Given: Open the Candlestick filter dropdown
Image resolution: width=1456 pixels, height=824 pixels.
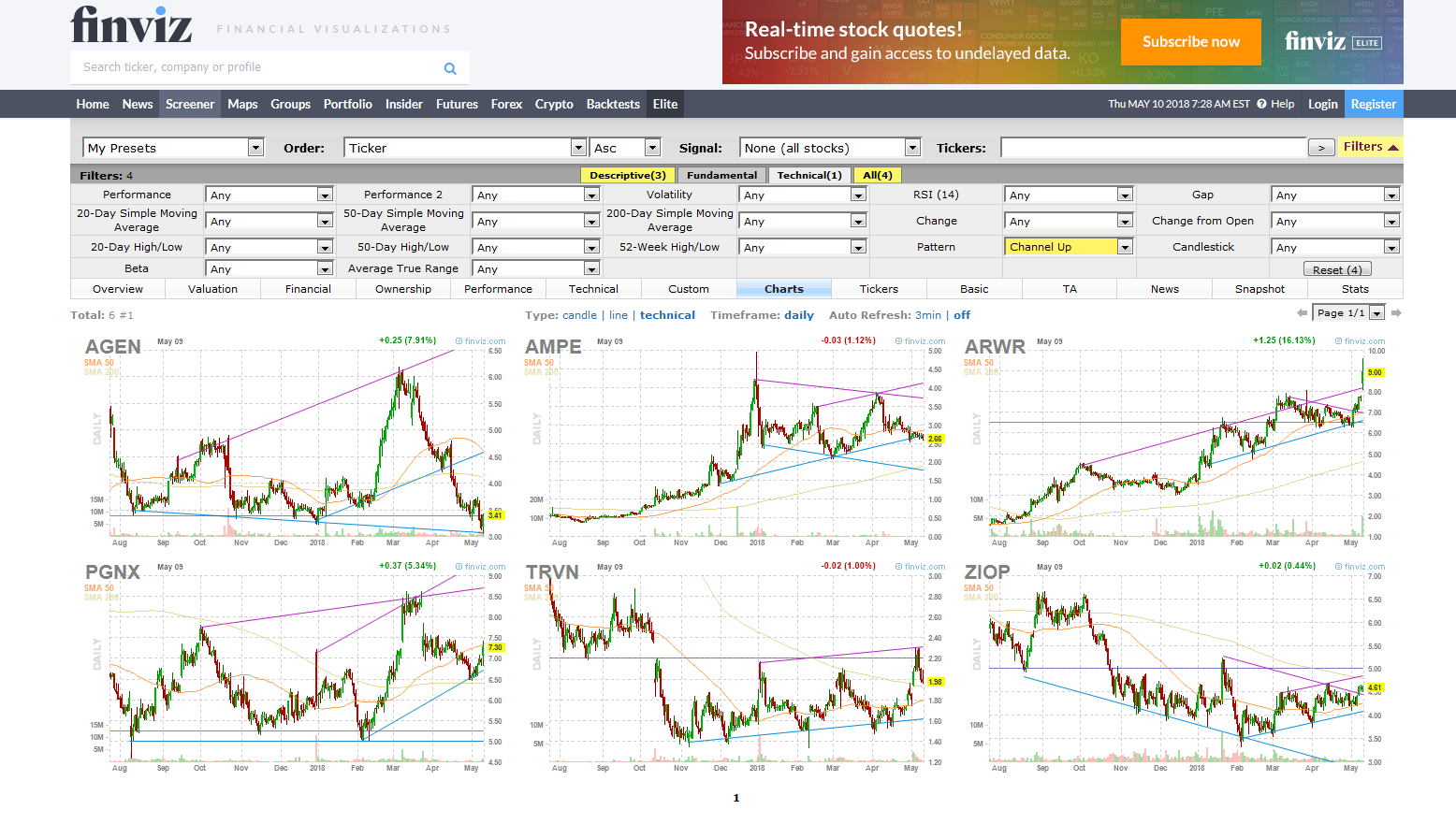Looking at the screenshot, I should click(x=1336, y=247).
